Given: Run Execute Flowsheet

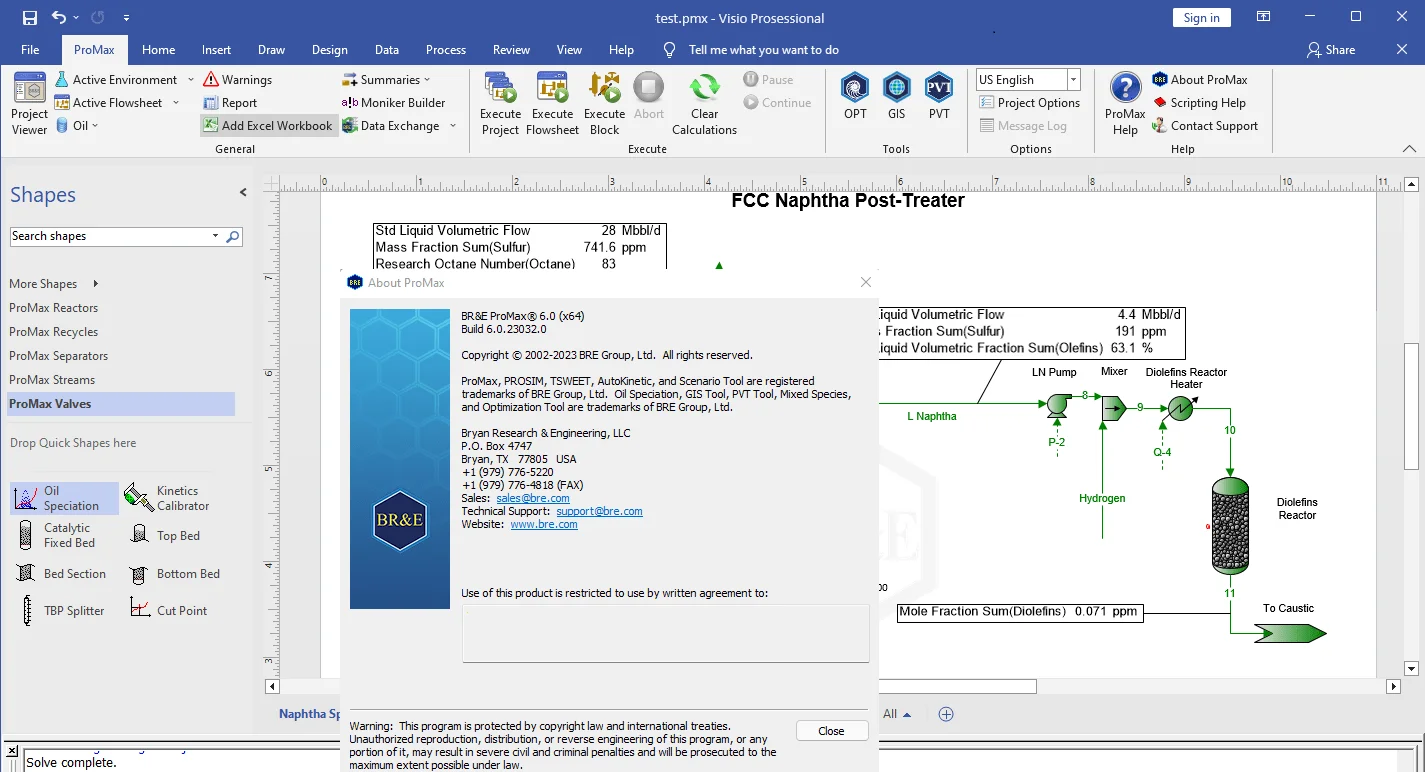Looking at the screenshot, I should pyautogui.click(x=552, y=104).
